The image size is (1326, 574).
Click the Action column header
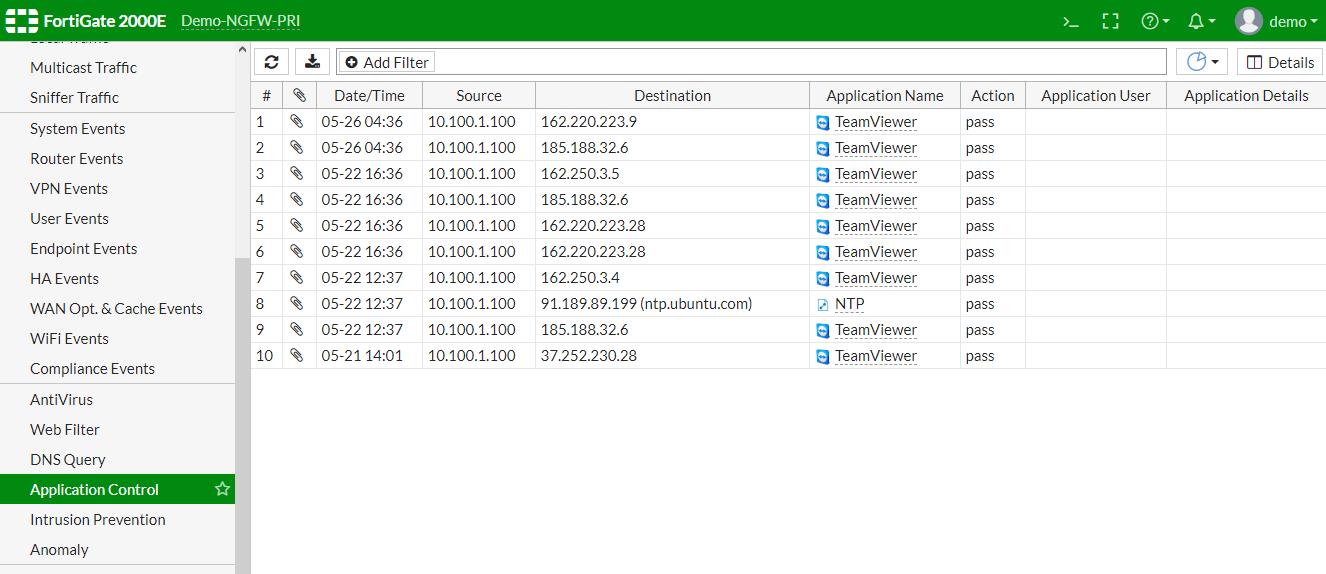point(993,96)
